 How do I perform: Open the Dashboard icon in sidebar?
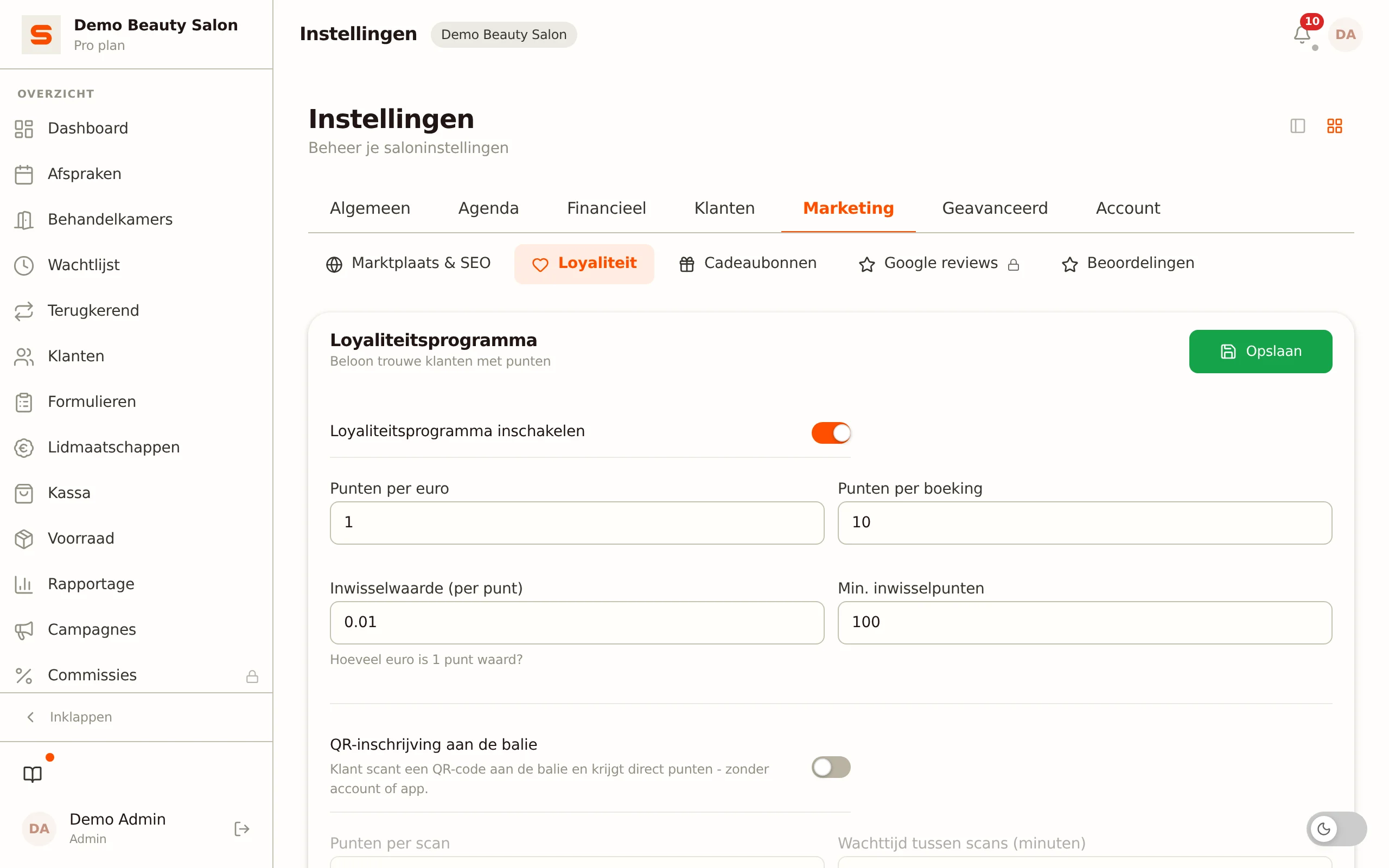click(23, 129)
